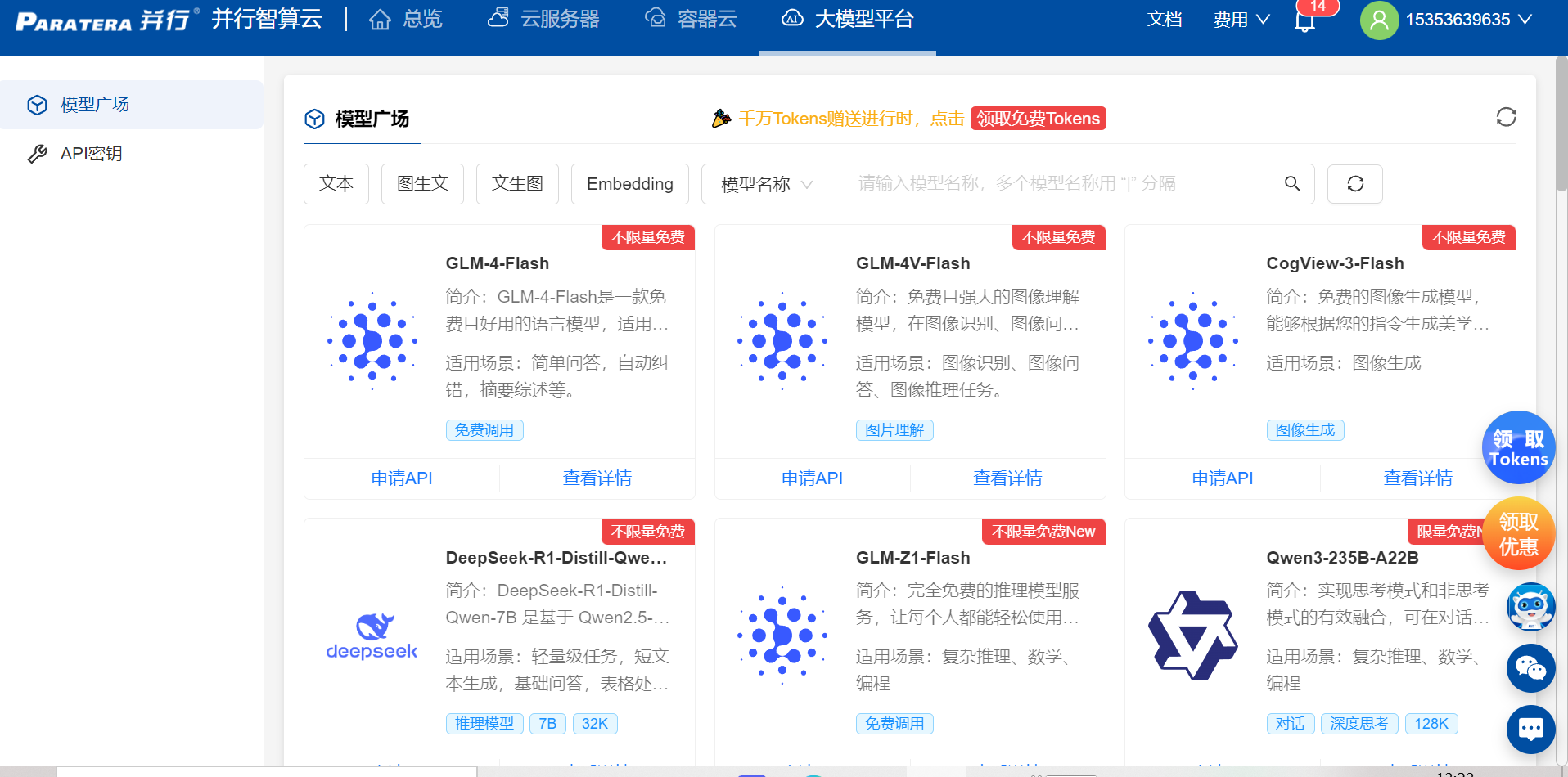The image size is (1568, 777).
Task: Click the party popper promo icon
Action: click(x=721, y=119)
